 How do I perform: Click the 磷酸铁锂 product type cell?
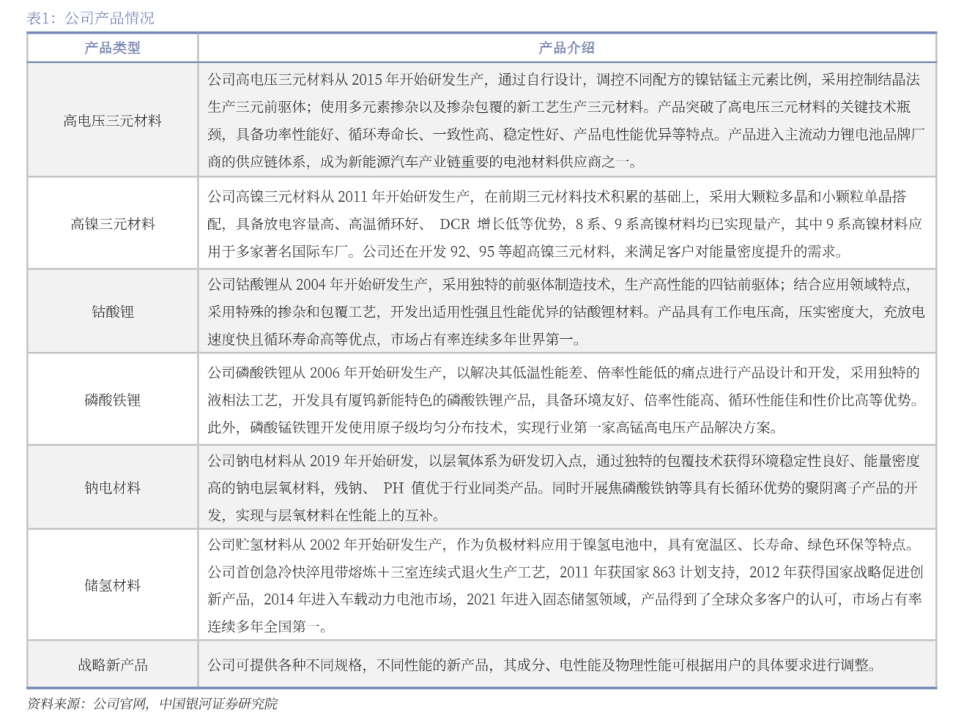point(112,400)
